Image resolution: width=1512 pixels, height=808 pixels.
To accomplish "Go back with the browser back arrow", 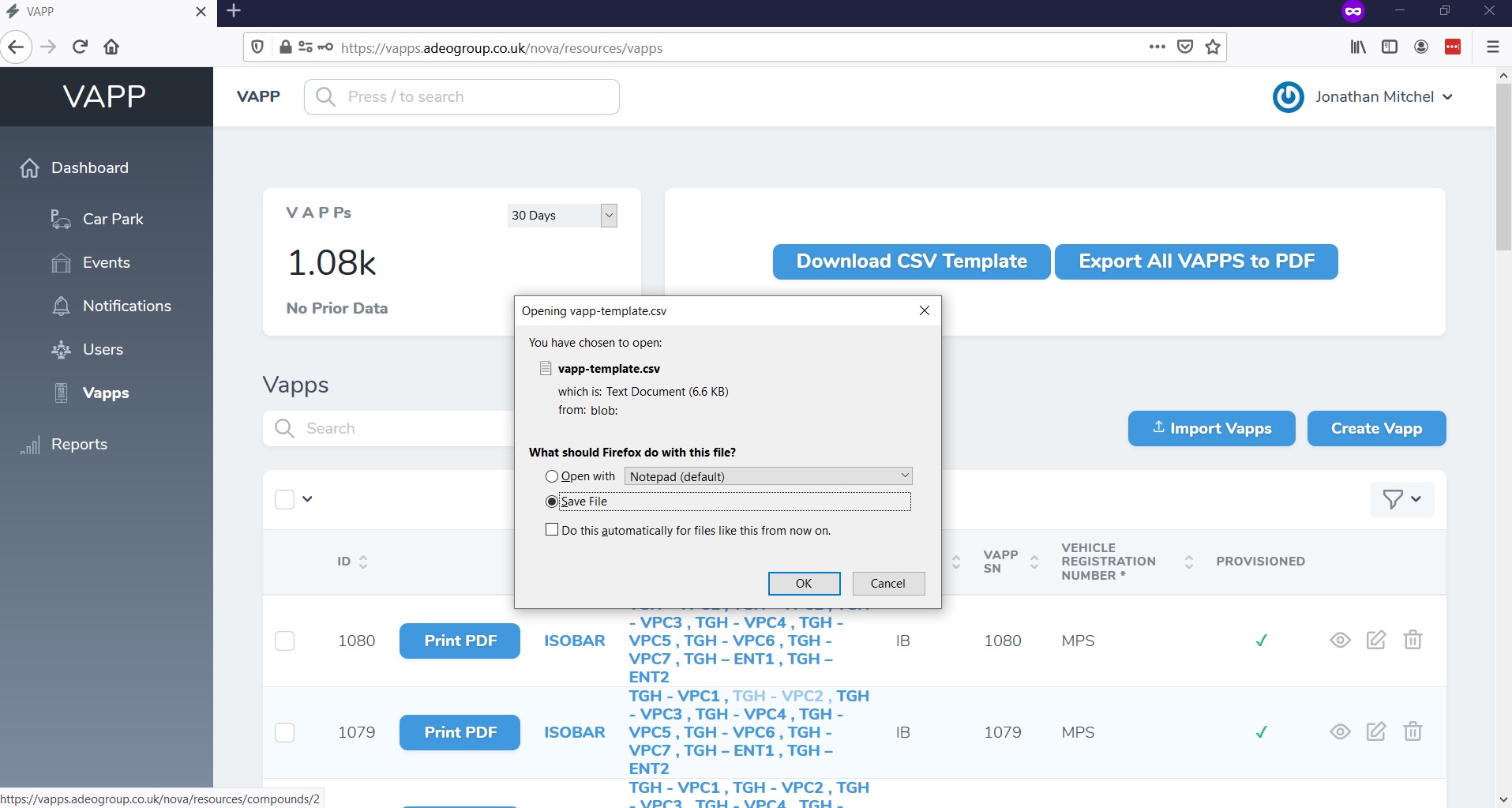I will coord(16,47).
